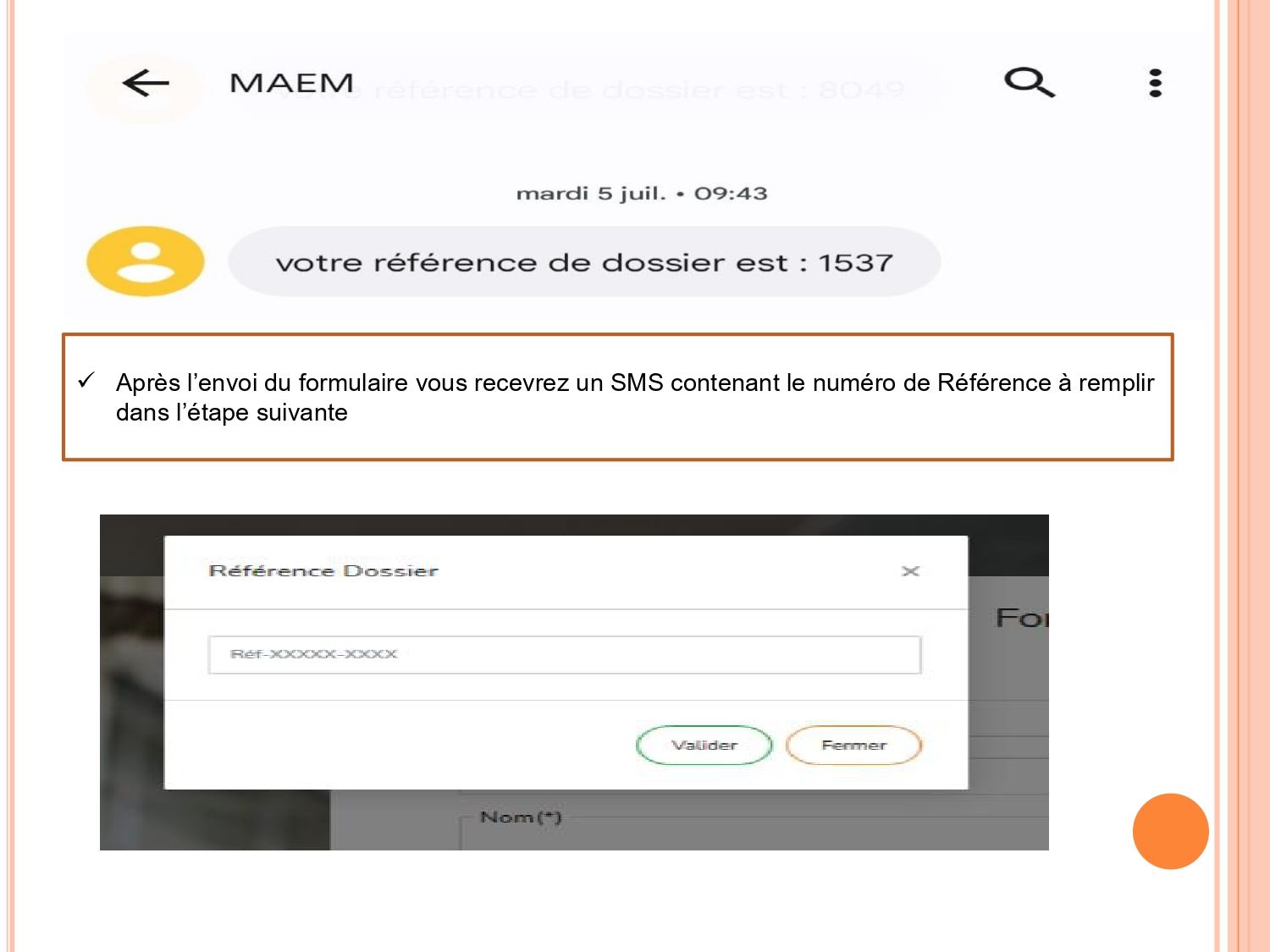
Task: Close the Référence Dossier dialog with X
Action: (x=910, y=571)
